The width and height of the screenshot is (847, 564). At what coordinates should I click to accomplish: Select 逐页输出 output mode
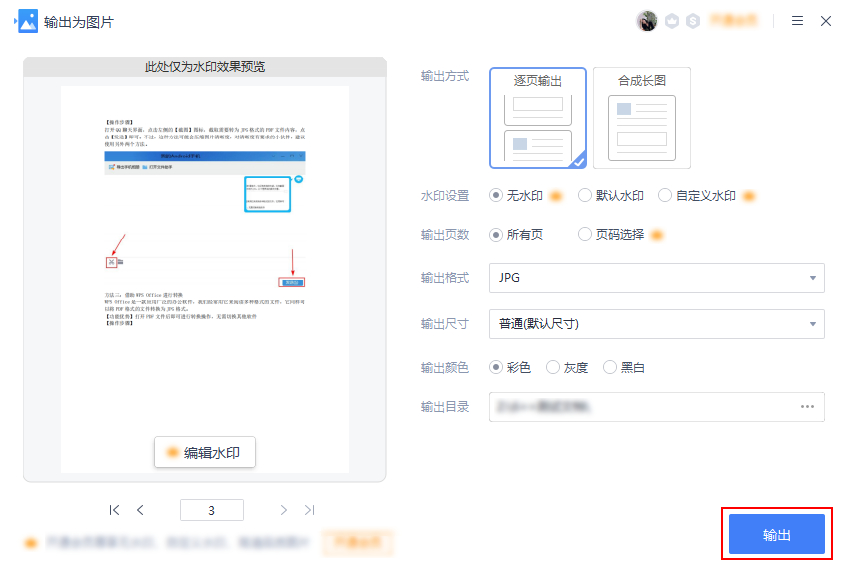click(538, 118)
